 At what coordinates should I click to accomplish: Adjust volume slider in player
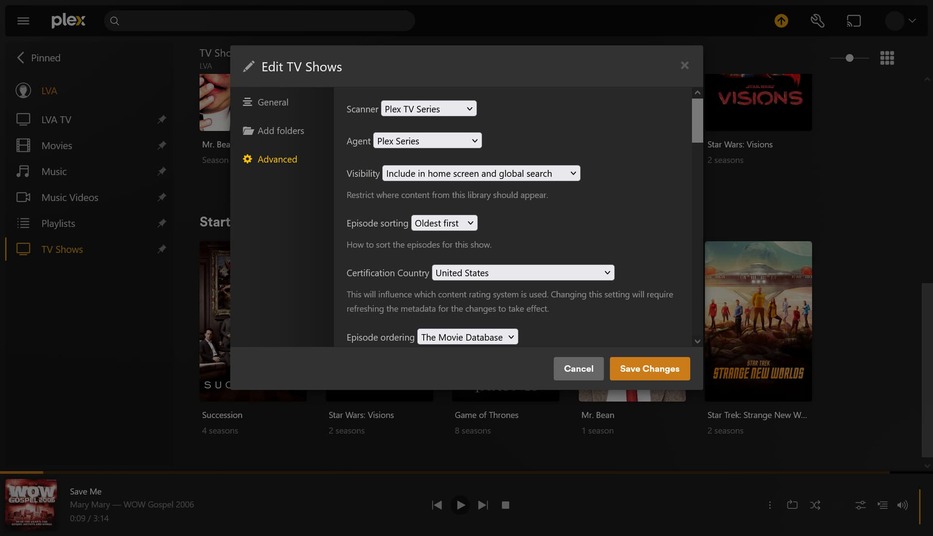[x=920, y=505]
